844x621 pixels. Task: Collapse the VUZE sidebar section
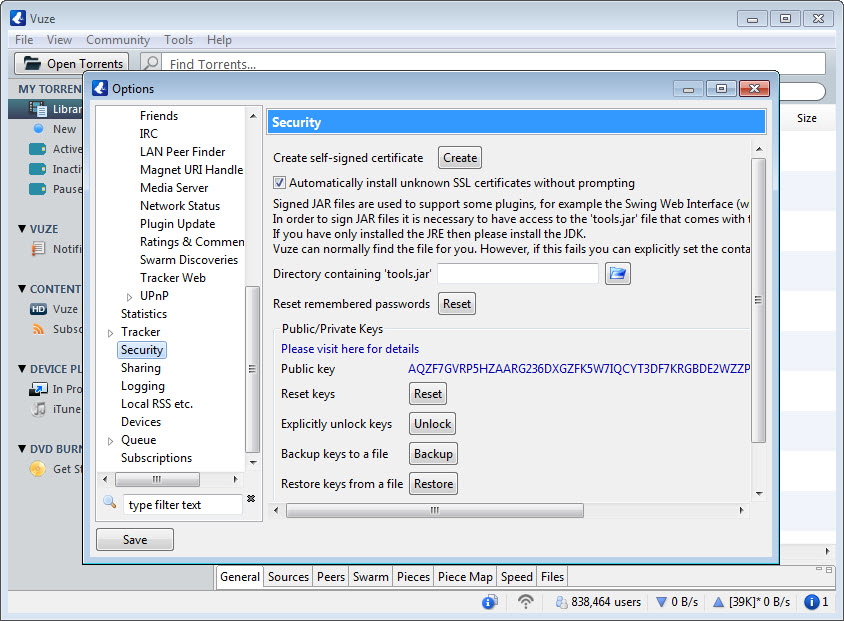click(23, 229)
